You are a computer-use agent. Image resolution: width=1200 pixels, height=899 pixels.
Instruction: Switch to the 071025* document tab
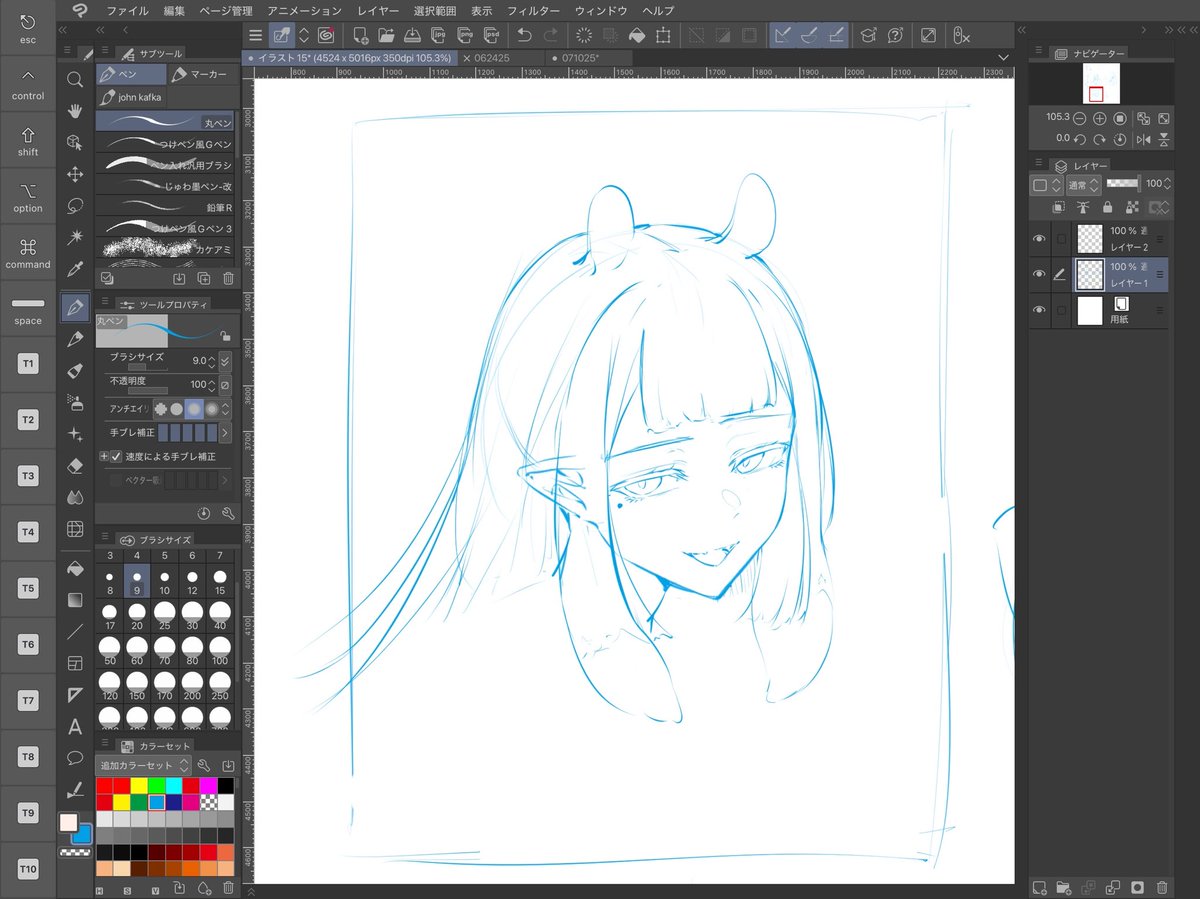(x=590, y=58)
